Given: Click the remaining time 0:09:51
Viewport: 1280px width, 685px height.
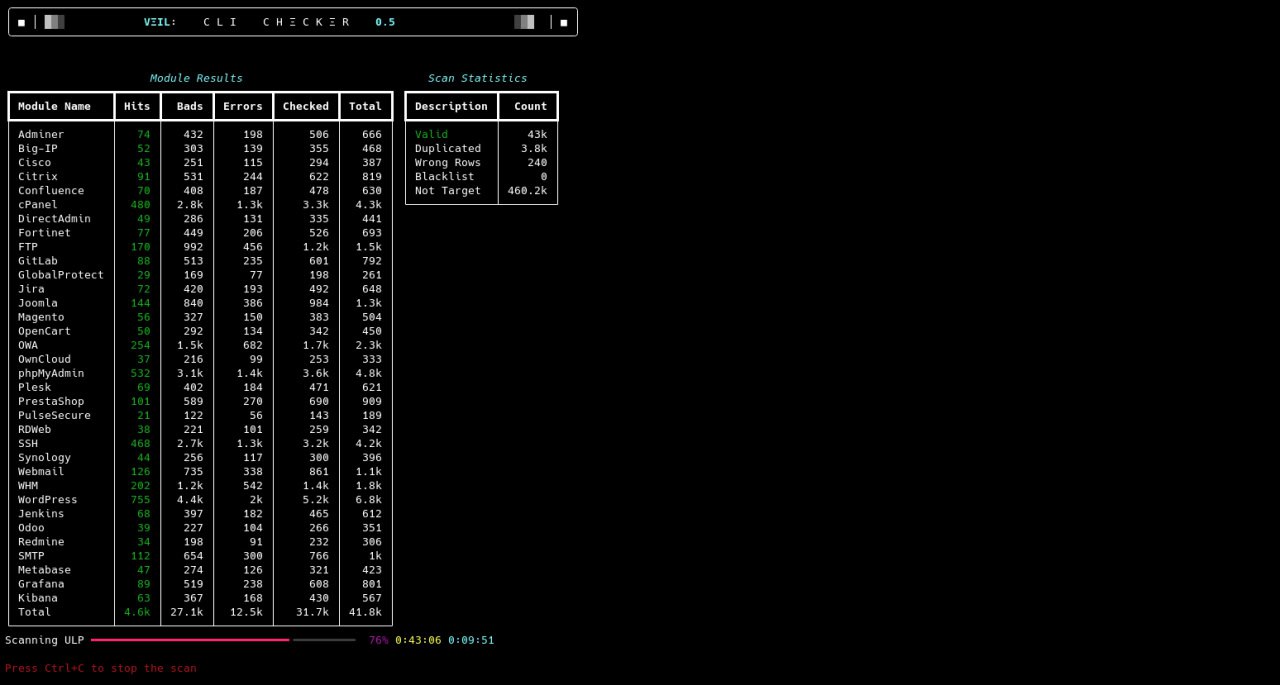Looking at the screenshot, I should (471, 640).
